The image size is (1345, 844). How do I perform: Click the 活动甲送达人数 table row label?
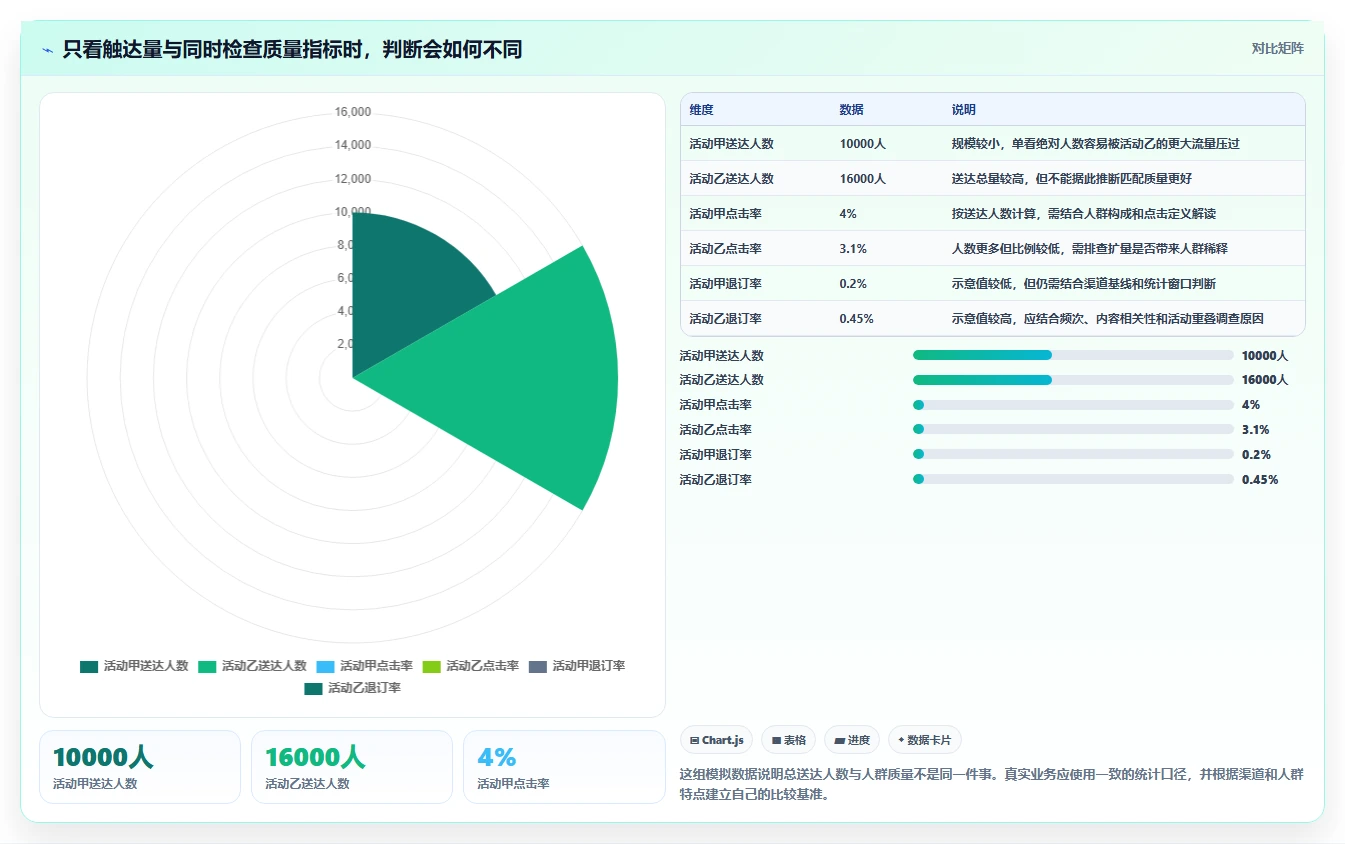(731, 144)
